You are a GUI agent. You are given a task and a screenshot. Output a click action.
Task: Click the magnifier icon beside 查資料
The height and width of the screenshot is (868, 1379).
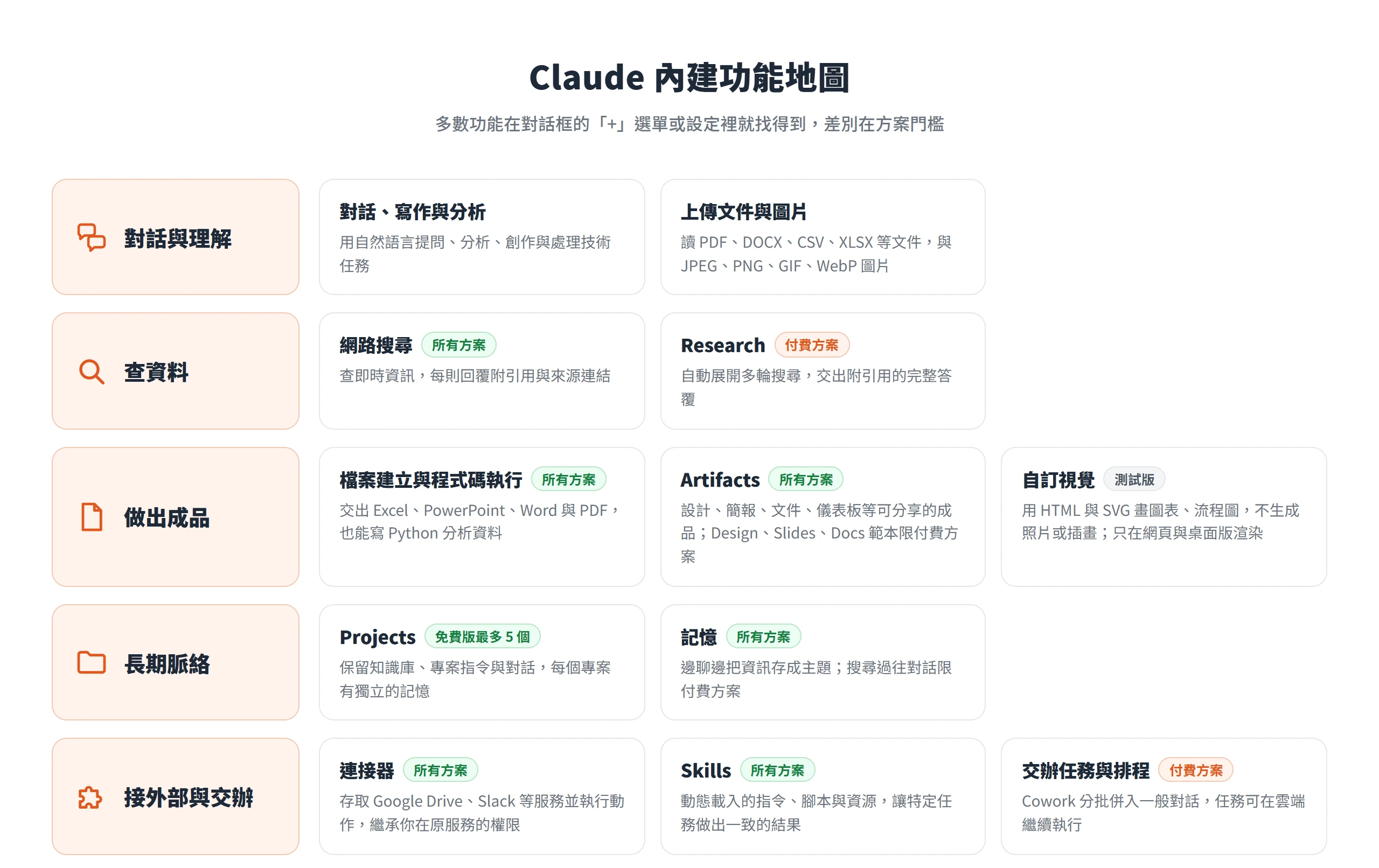point(92,372)
